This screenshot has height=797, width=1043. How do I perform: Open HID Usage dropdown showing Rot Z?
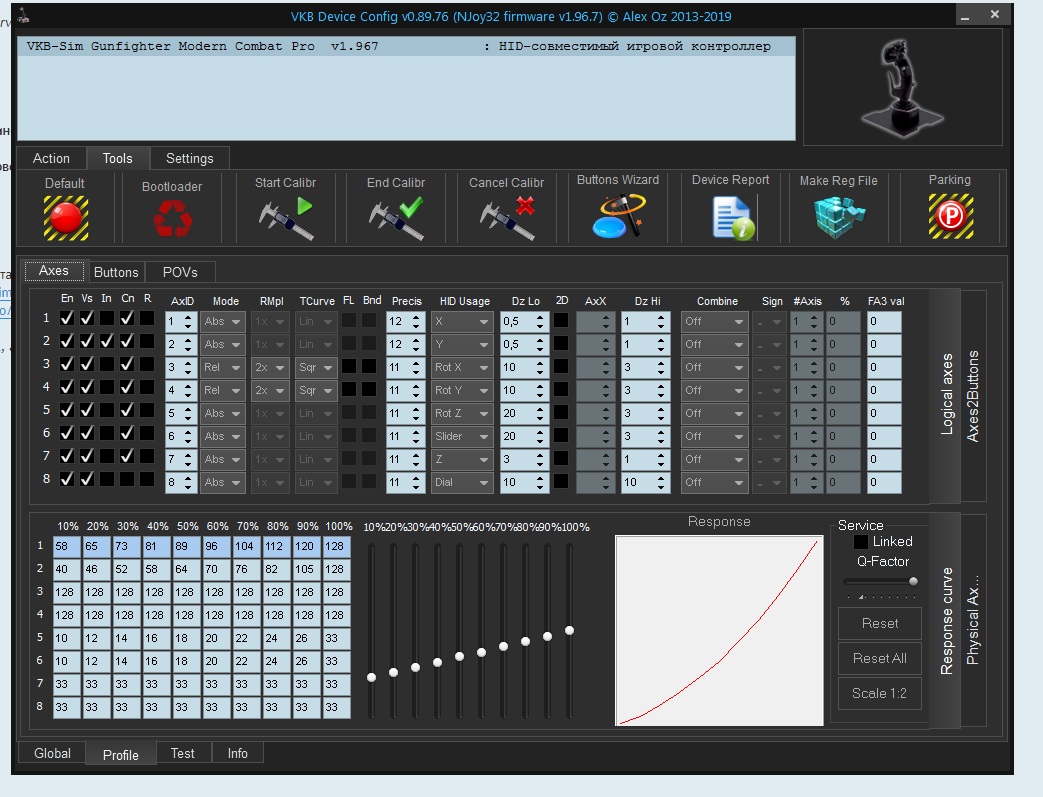462,413
